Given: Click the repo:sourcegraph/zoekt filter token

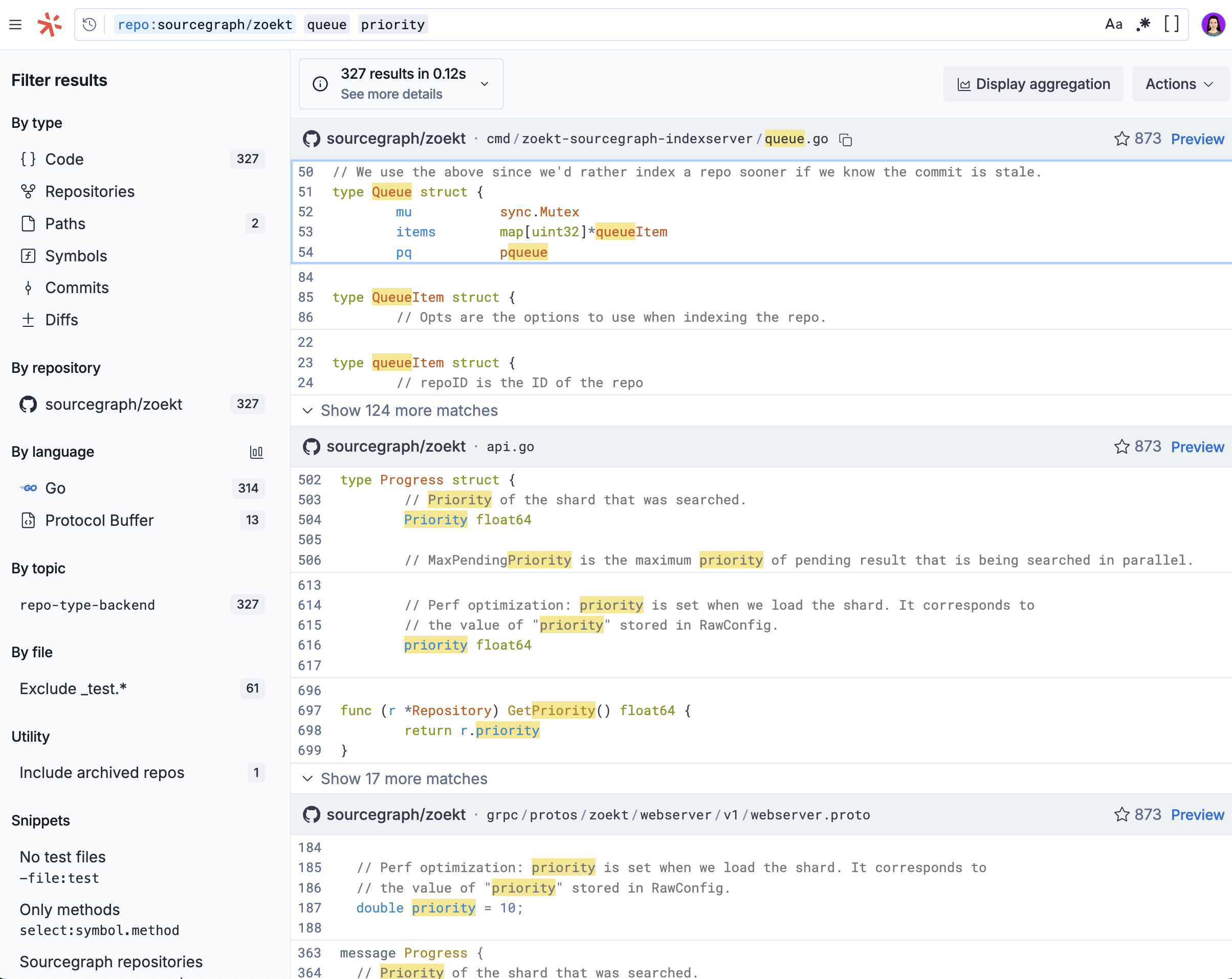Looking at the screenshot, I should pos(205,25).
